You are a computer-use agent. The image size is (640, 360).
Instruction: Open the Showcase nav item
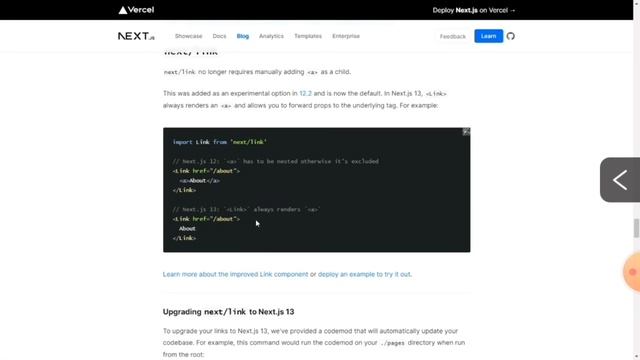(189, 36)
